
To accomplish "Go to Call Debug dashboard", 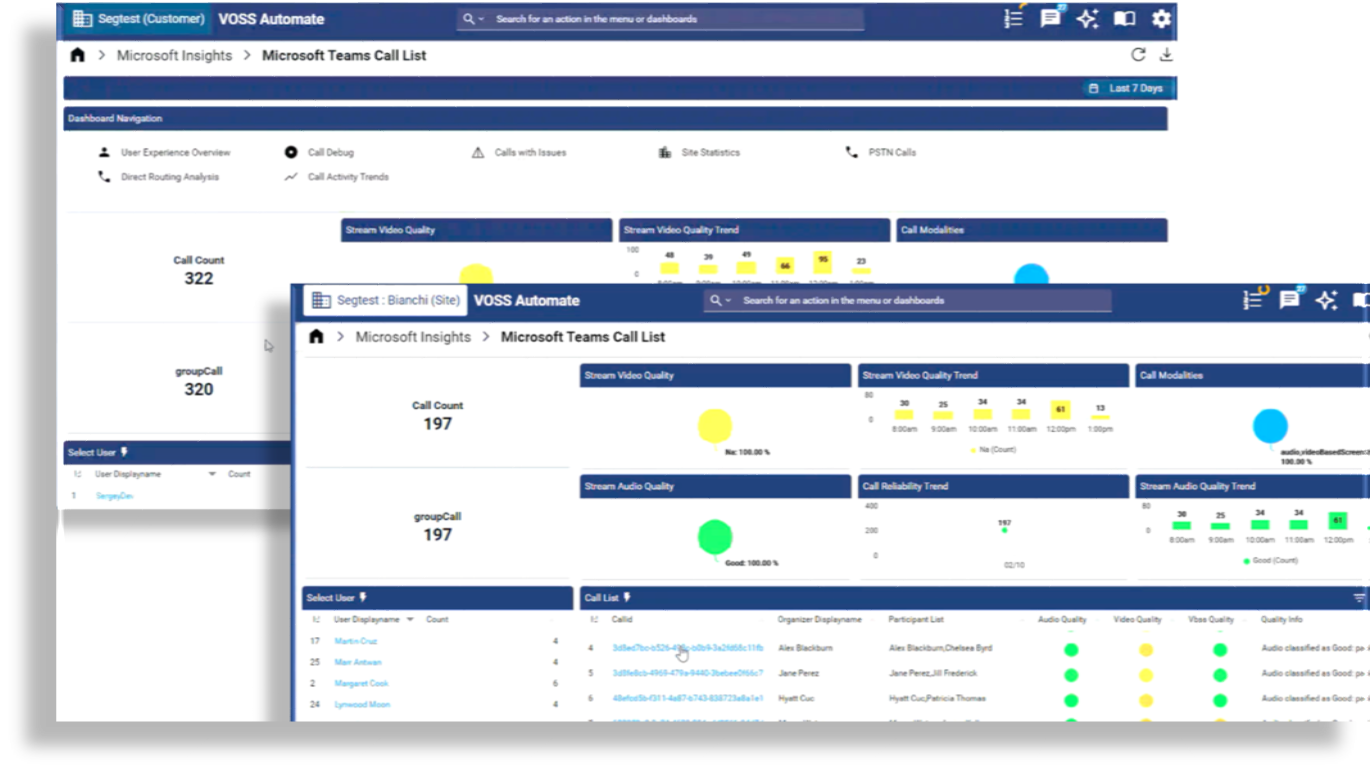I will click(330, 153).
